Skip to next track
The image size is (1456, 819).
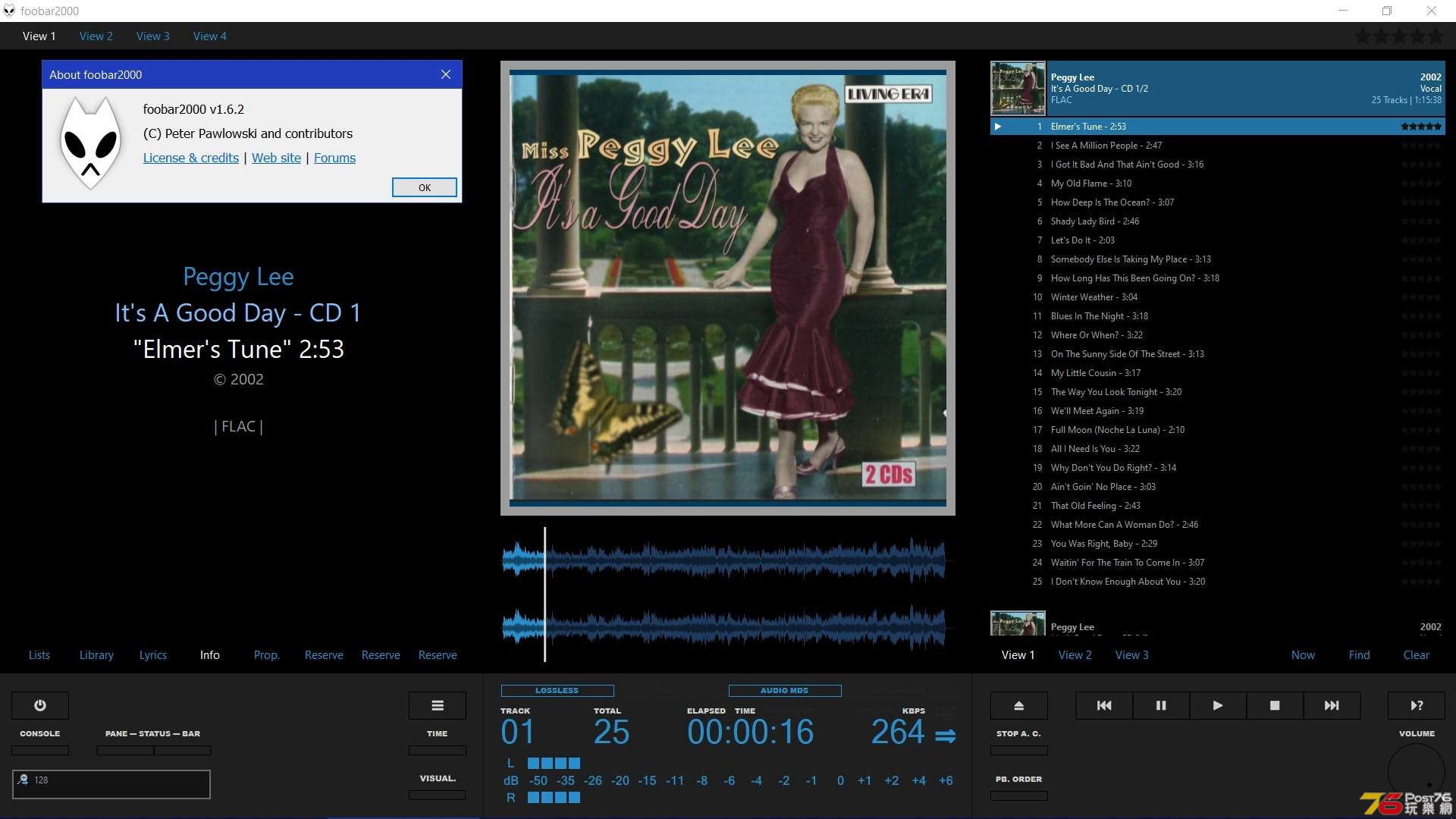coord(1332,705)
